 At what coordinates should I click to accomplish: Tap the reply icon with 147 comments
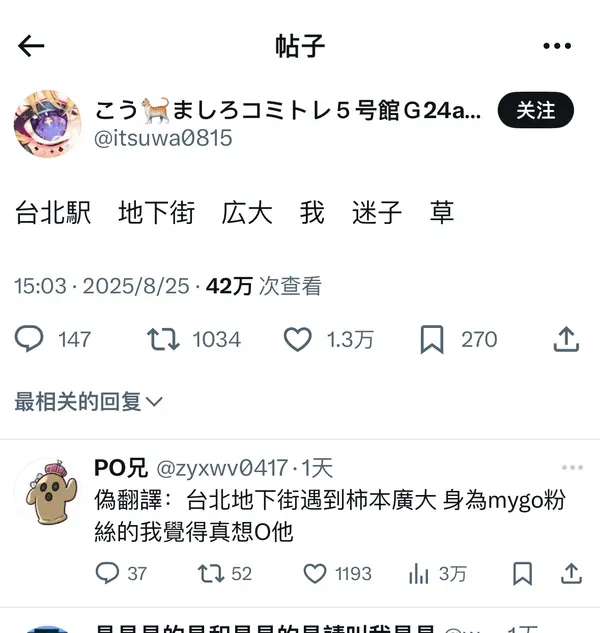click(x=29, y=339)
